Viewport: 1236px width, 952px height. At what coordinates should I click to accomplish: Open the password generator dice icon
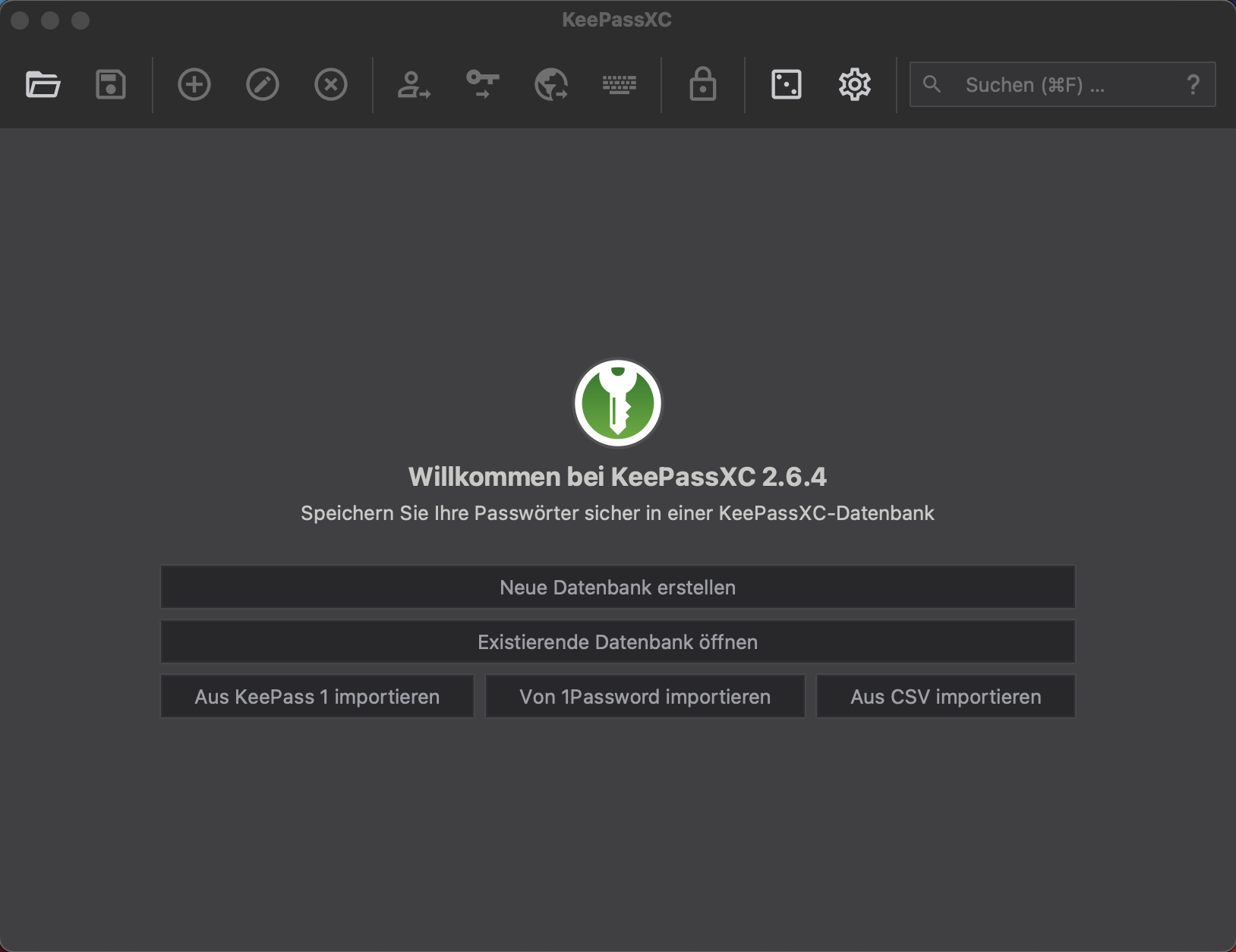click(787, 84)
